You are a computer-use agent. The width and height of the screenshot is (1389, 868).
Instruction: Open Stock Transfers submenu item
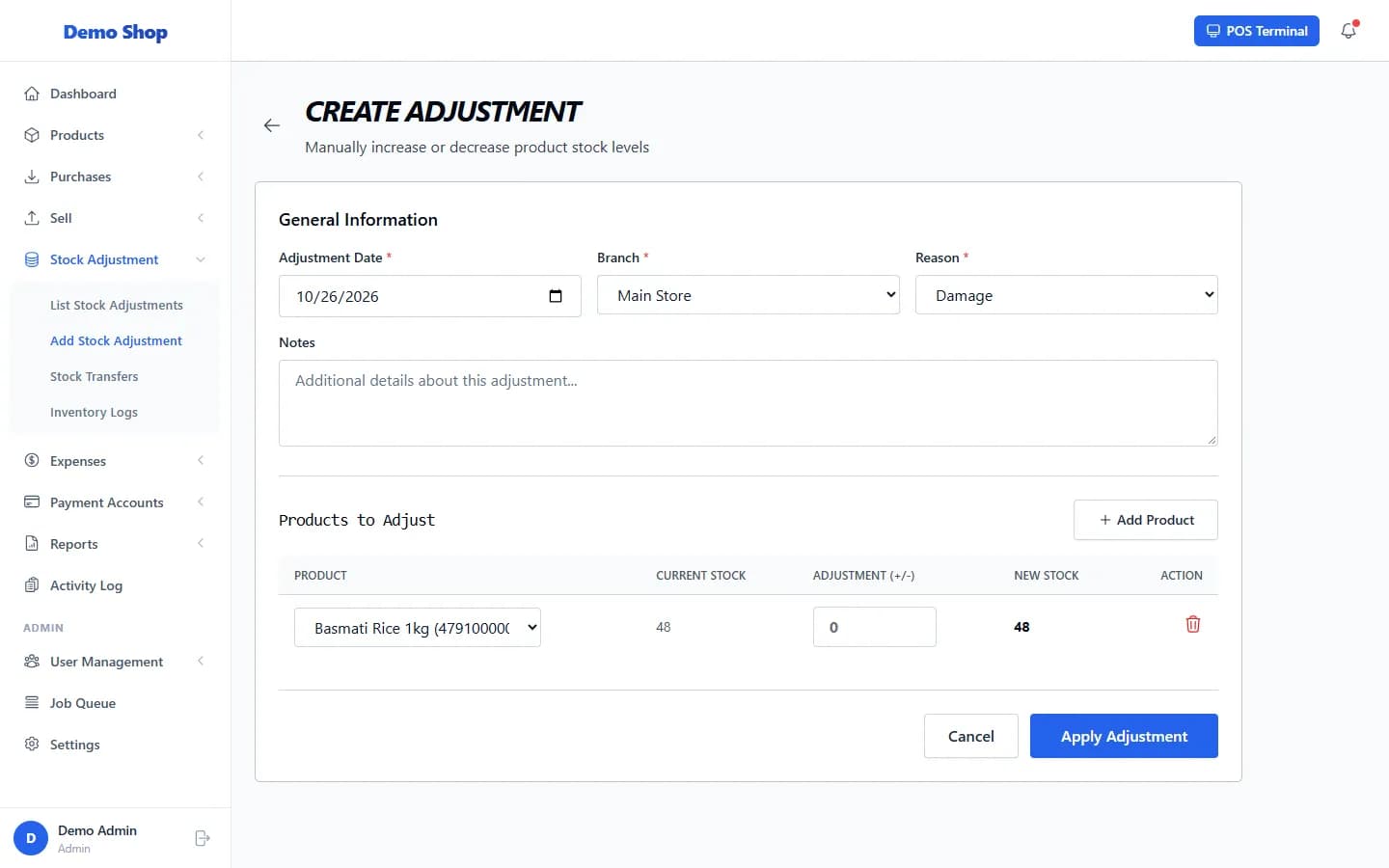pos(95,376)
